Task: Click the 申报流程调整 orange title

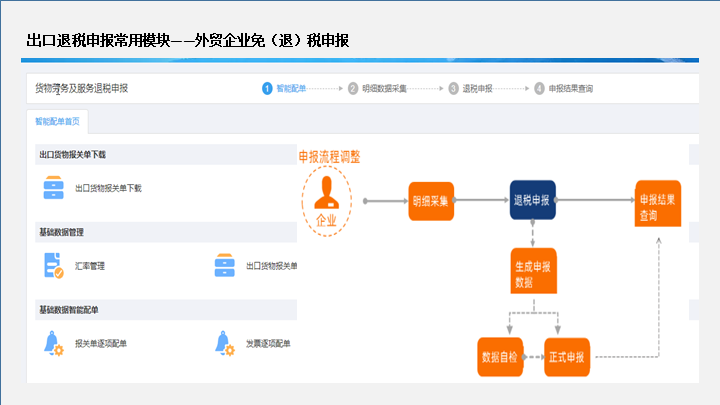Action: pyautogui.click(x=330, y=157)
